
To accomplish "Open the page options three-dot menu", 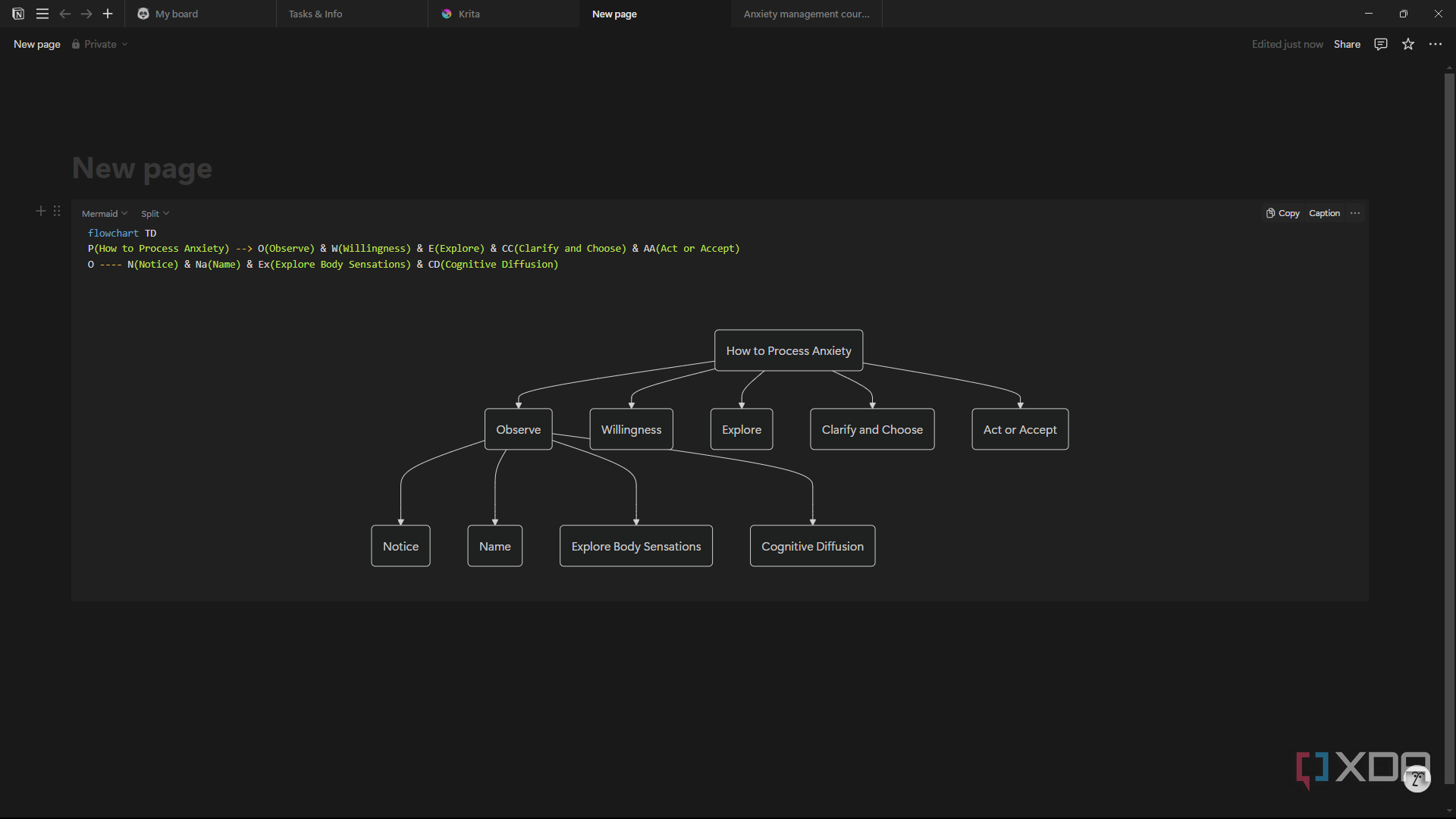I will pos(1436,44).
